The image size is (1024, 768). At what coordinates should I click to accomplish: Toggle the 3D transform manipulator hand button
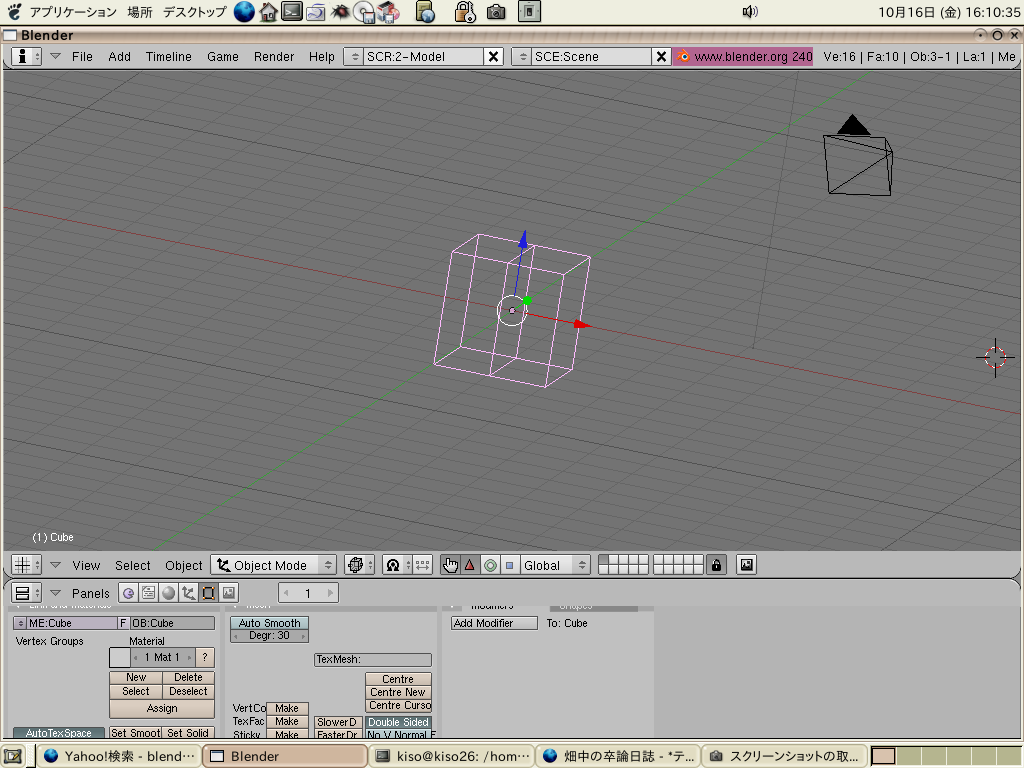pyautogui.click(x=450, y=565)
